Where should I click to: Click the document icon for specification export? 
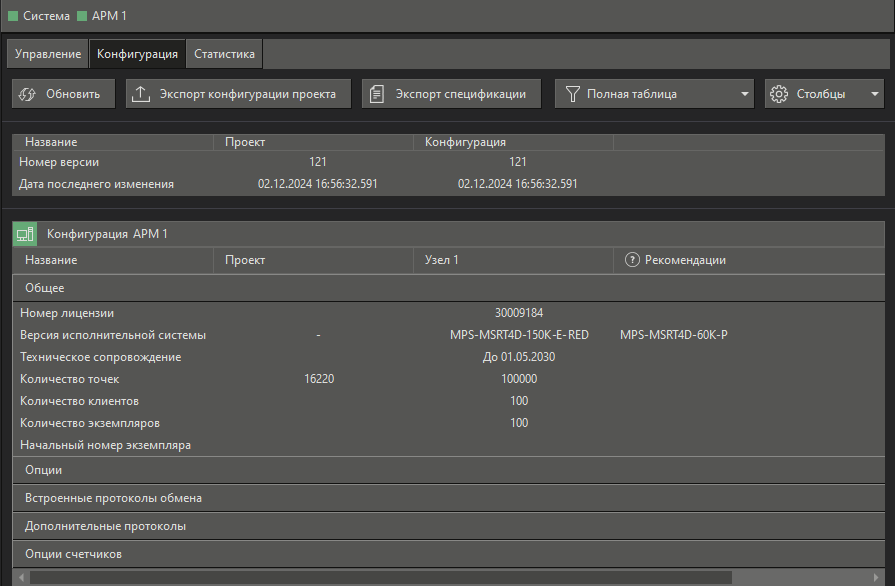pyautogui.click(x=377, y=94)
